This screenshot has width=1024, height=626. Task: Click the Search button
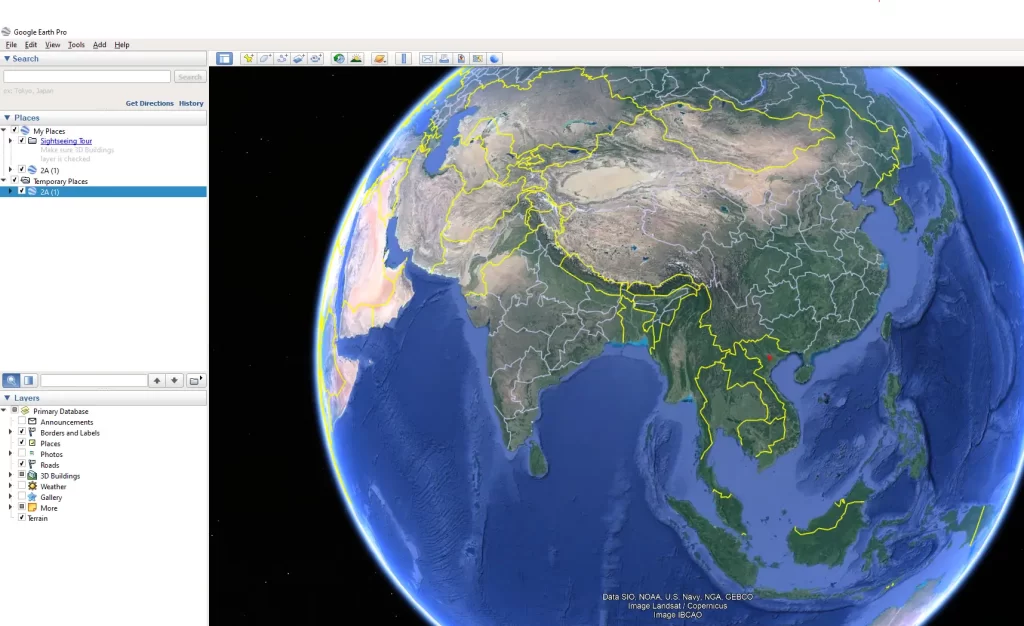pyautogui.click(x=190, y=77)
